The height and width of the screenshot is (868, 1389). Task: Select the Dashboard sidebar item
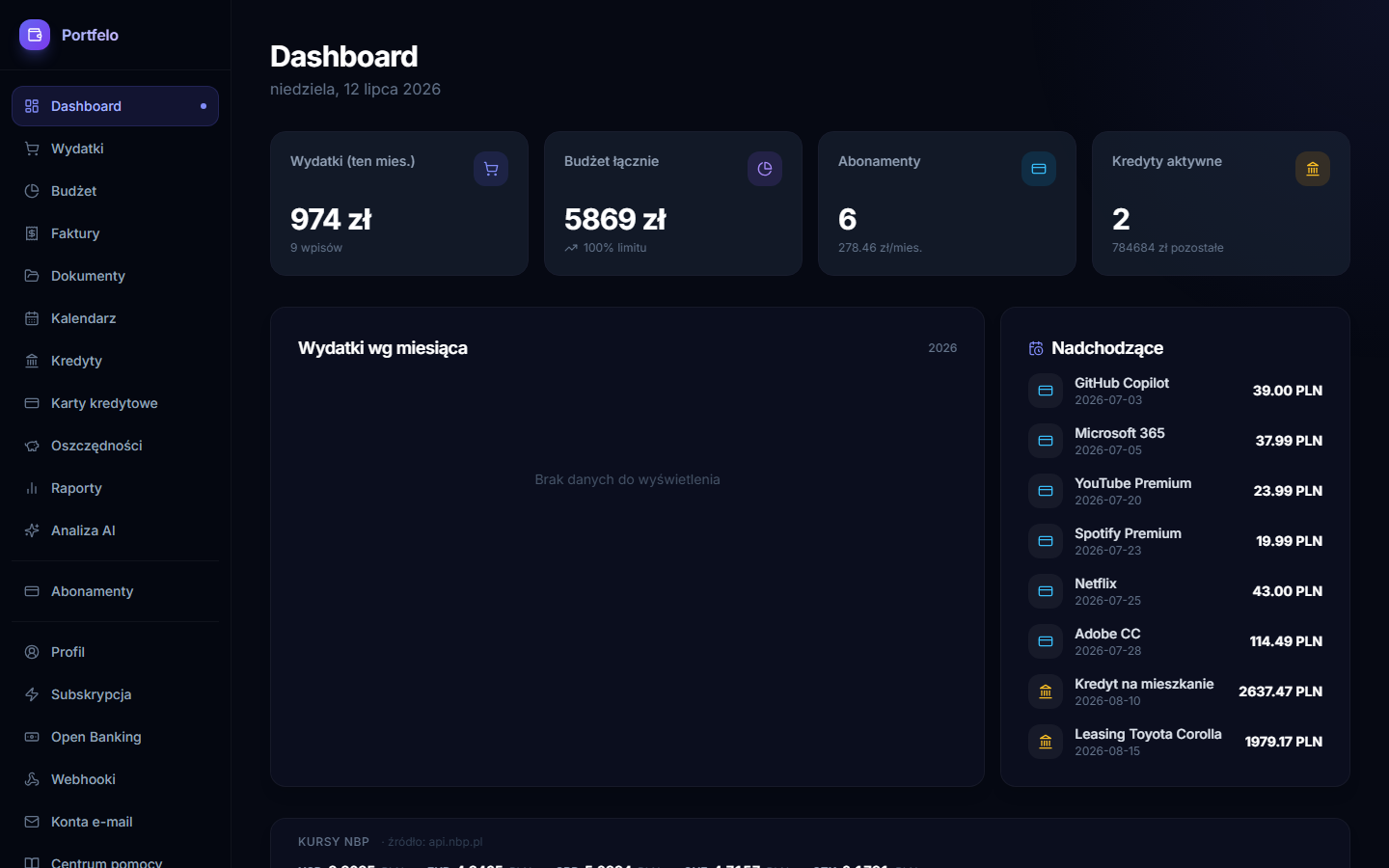(x=115, y=106)
